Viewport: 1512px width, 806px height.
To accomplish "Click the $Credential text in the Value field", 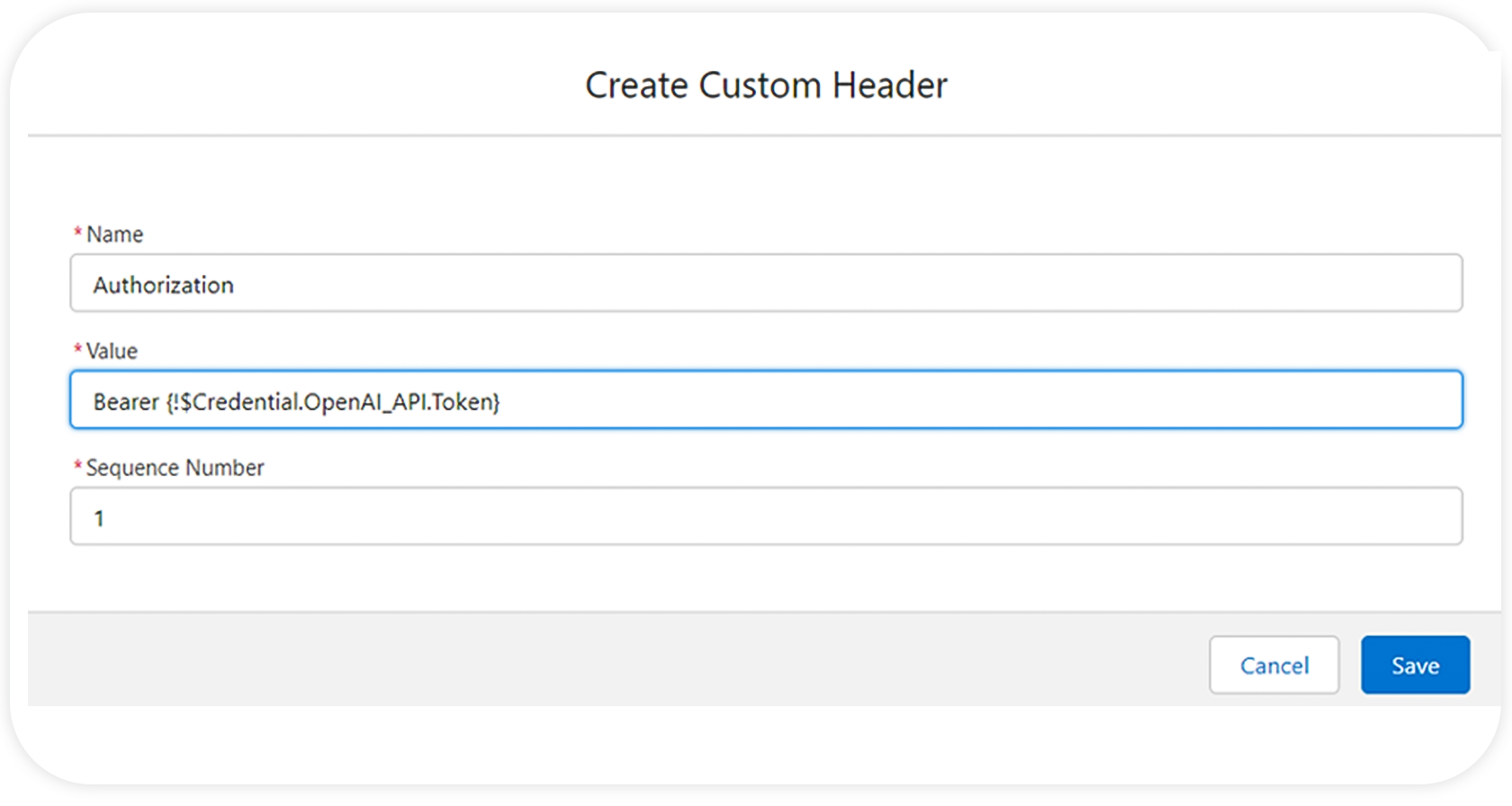I will tap(239, 401).
